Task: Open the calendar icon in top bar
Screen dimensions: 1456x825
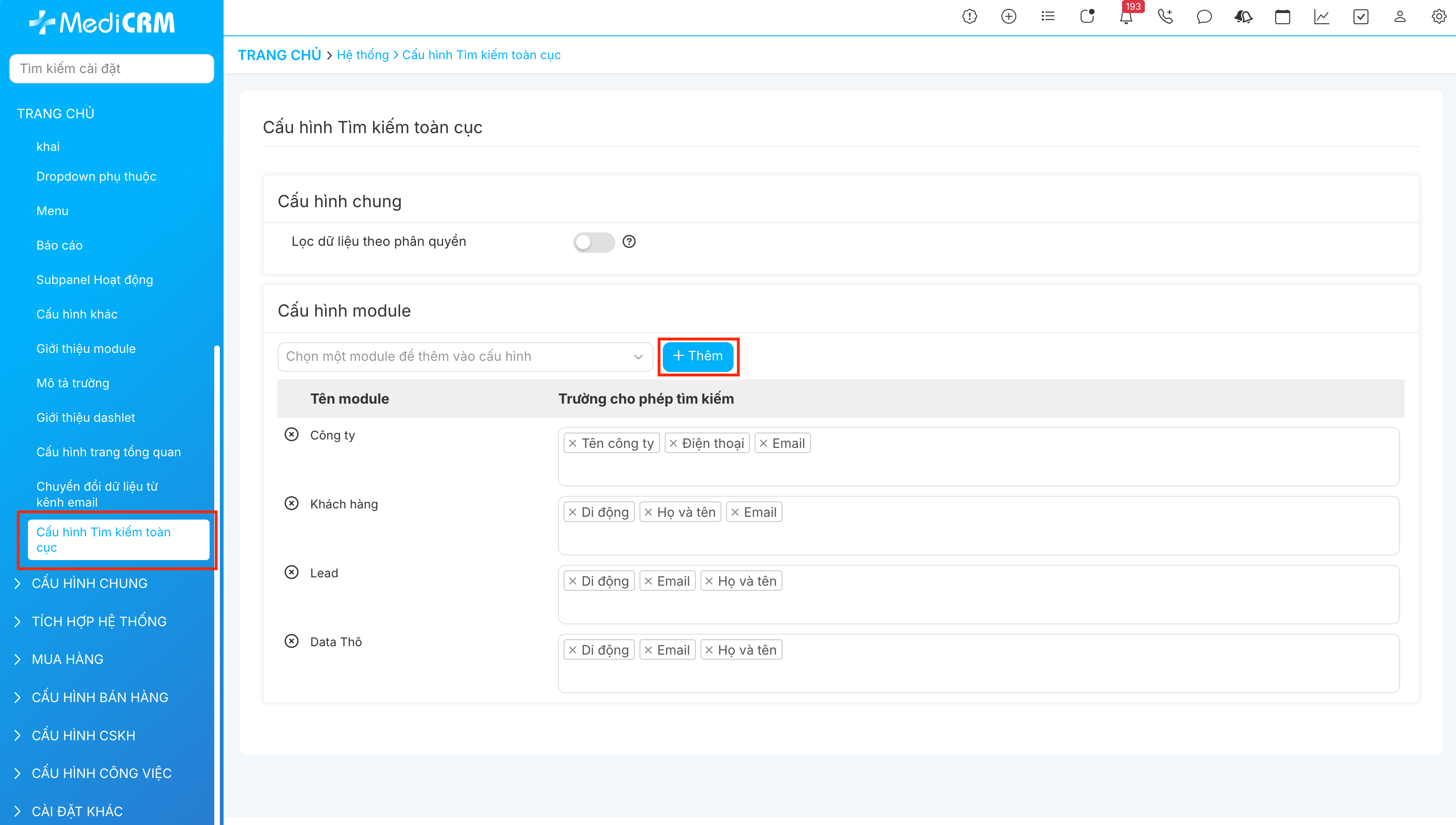Action: (1282, 17)
